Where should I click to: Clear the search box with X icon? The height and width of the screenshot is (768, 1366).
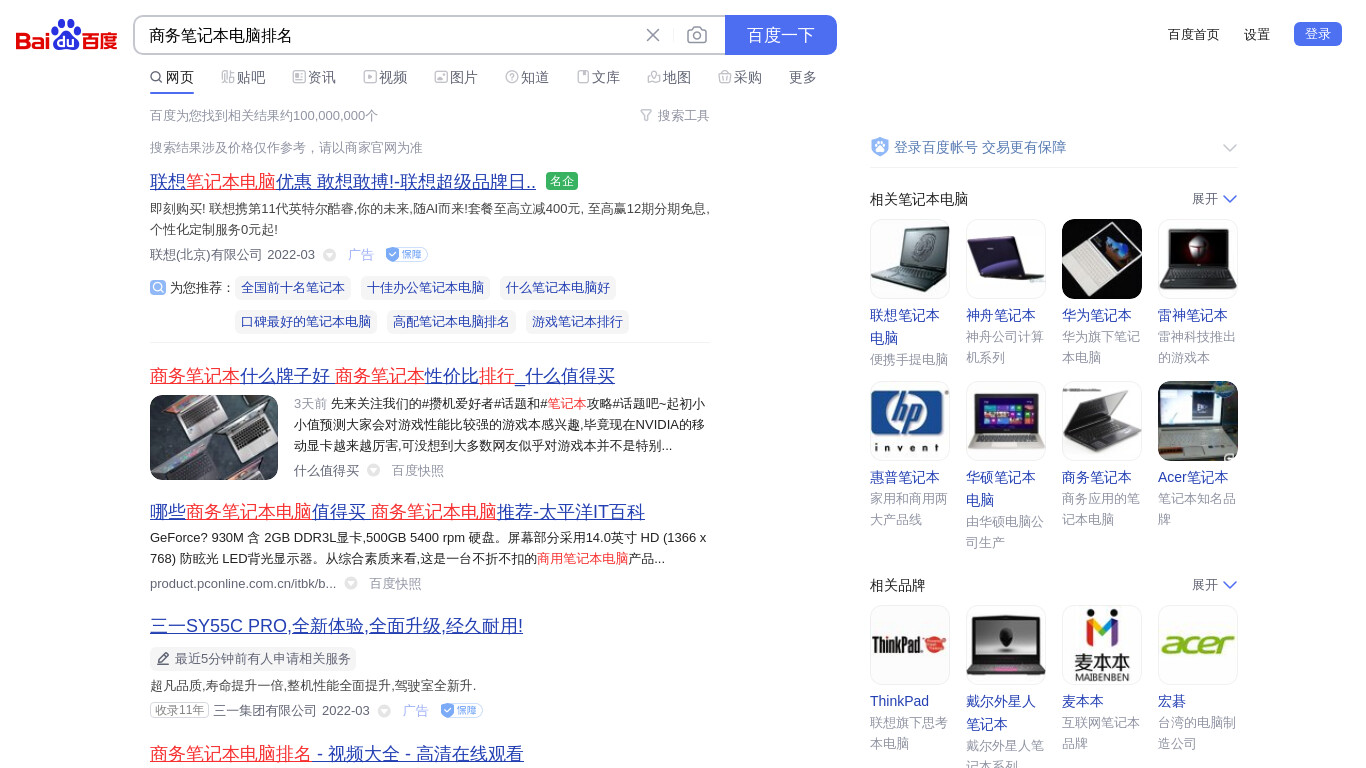pyautogui.click(x=653, y=35)
